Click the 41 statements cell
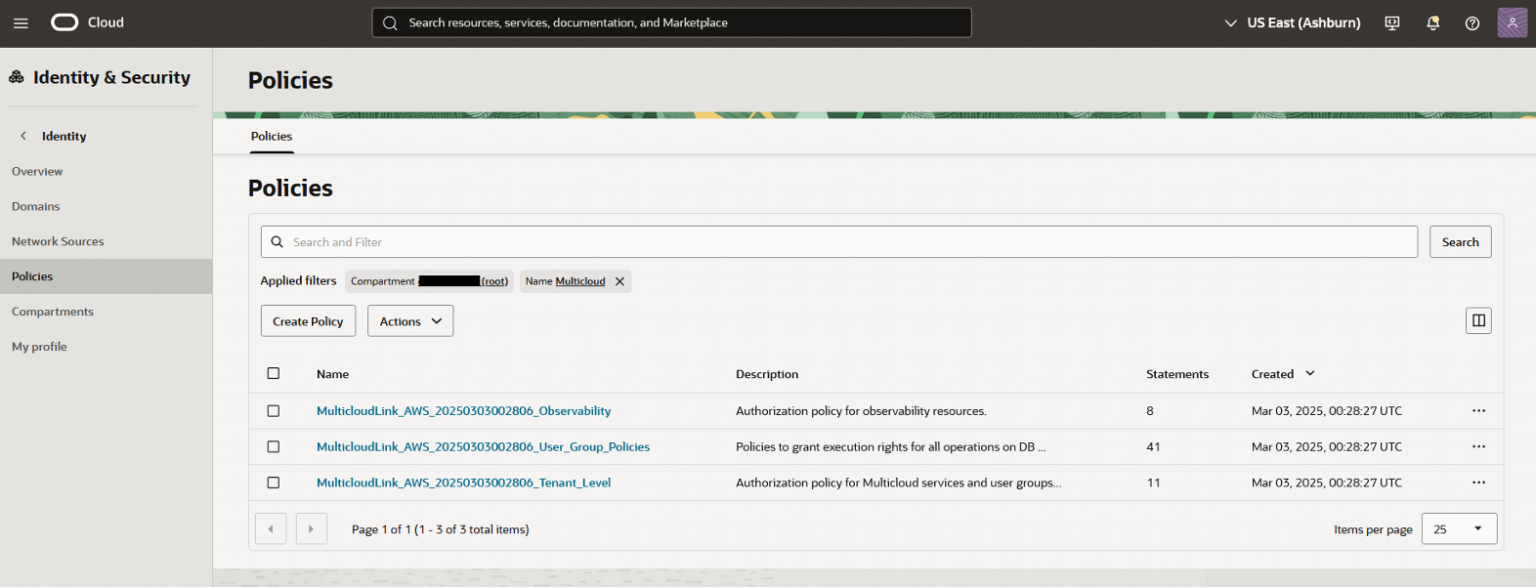The image size is (1536, 588). point(1153,447)
